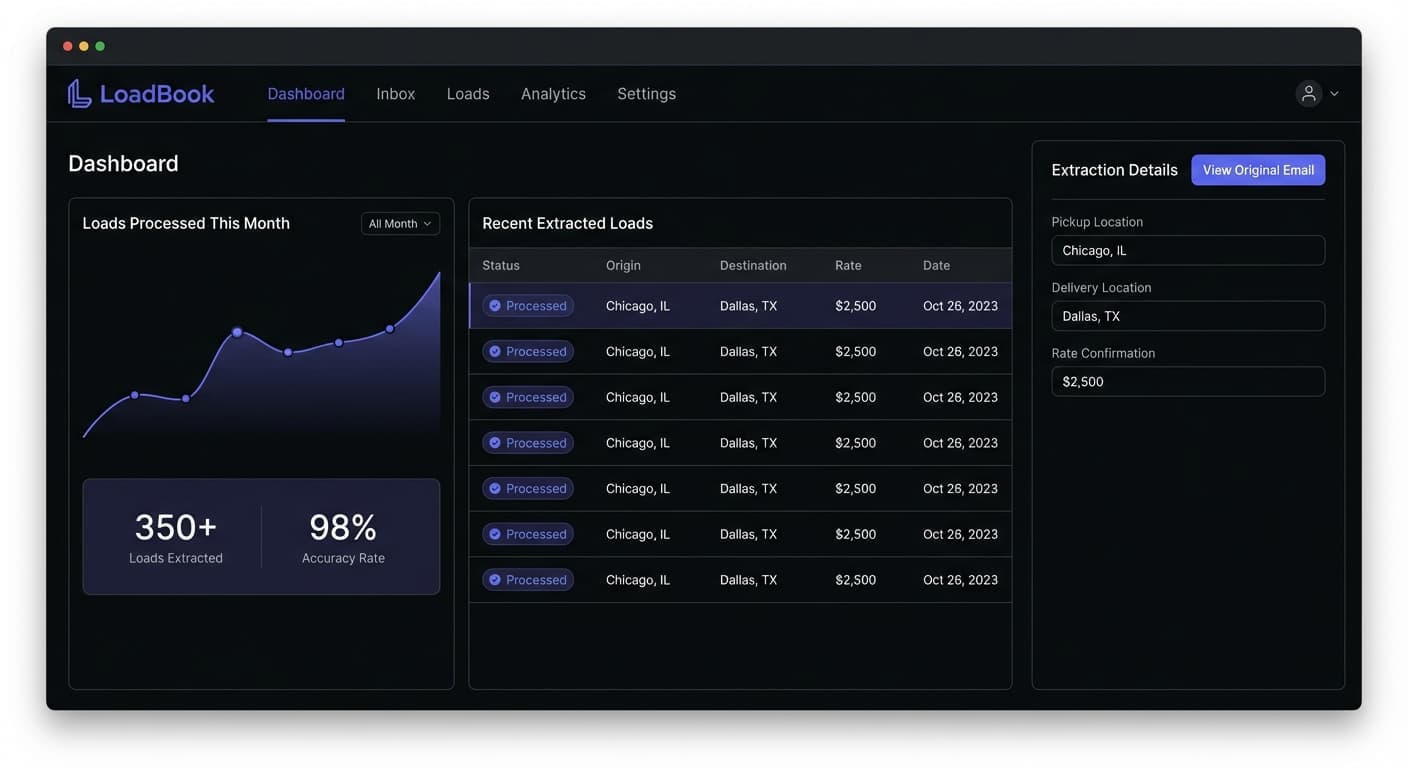Click the checkmark icon in the highlighted Processed badge
The width and height of the screenshot is (1408, 768).
(x=493, y=305)
